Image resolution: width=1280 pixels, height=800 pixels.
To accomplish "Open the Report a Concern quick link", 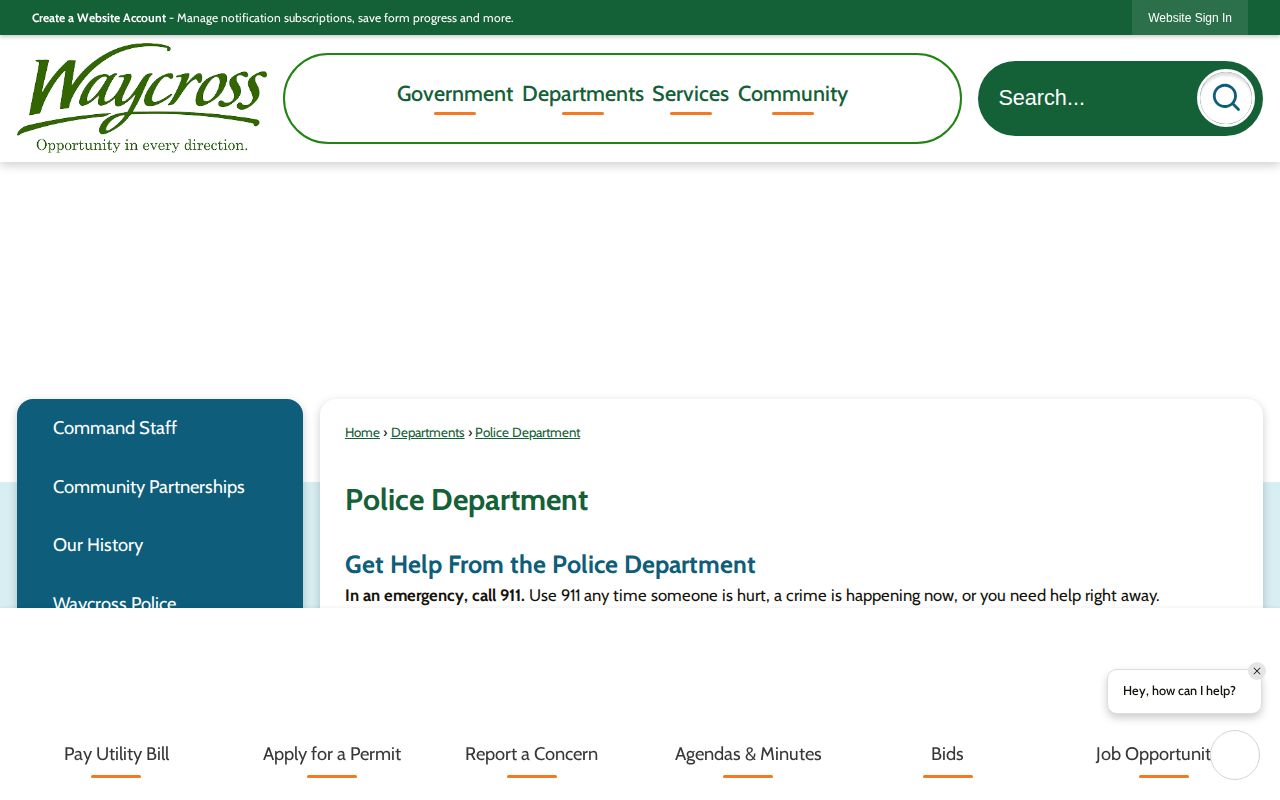I will pyautogui.click(x=531, y=755).
